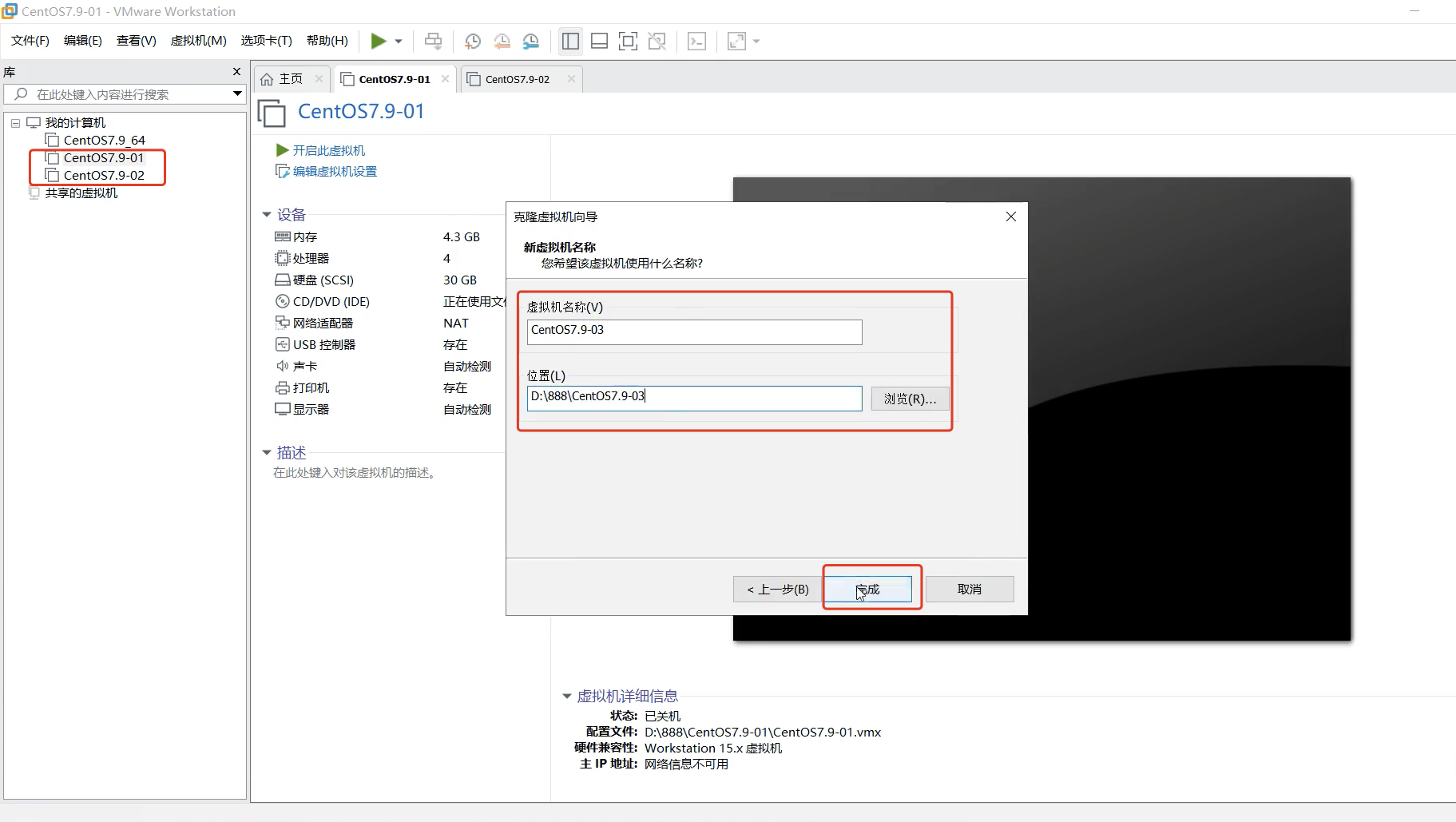Image resolution: width=1456 pixels, height=822 pixels.
Task: Select CentOS7.9-02 in the library tree
Action: tap(104, 176)
